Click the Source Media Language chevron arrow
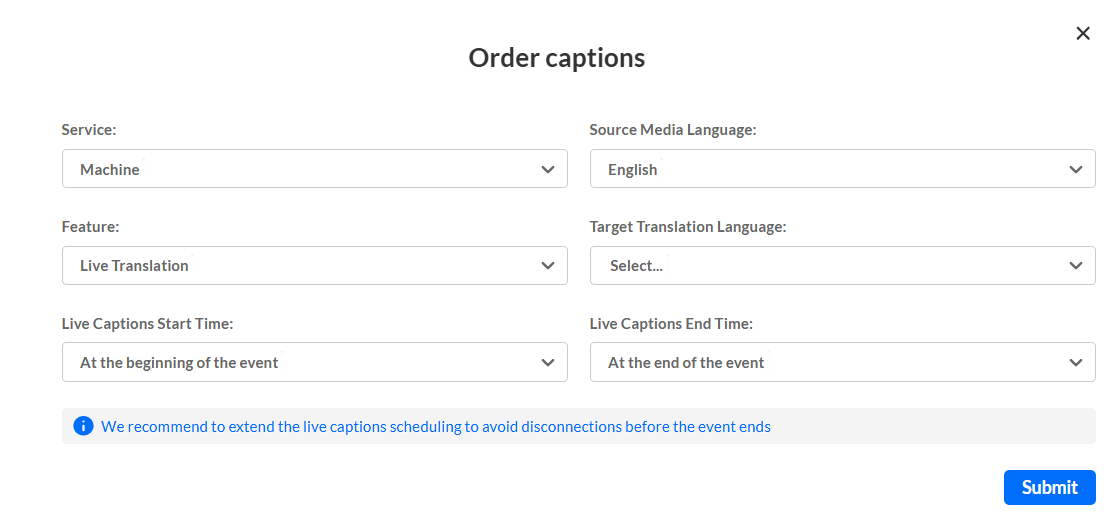 (x=1075, y=169)
